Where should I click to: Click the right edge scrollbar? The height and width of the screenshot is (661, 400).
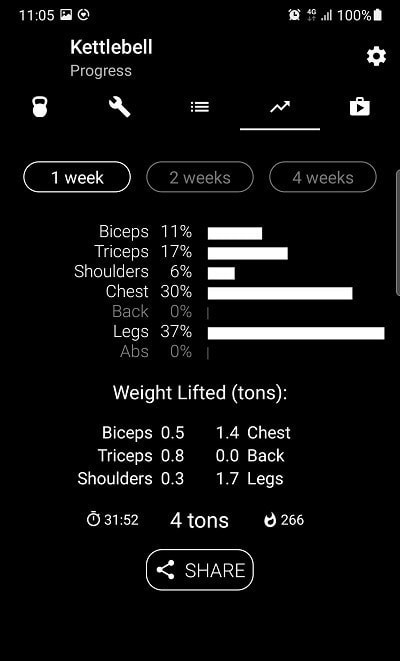[398, 233]
